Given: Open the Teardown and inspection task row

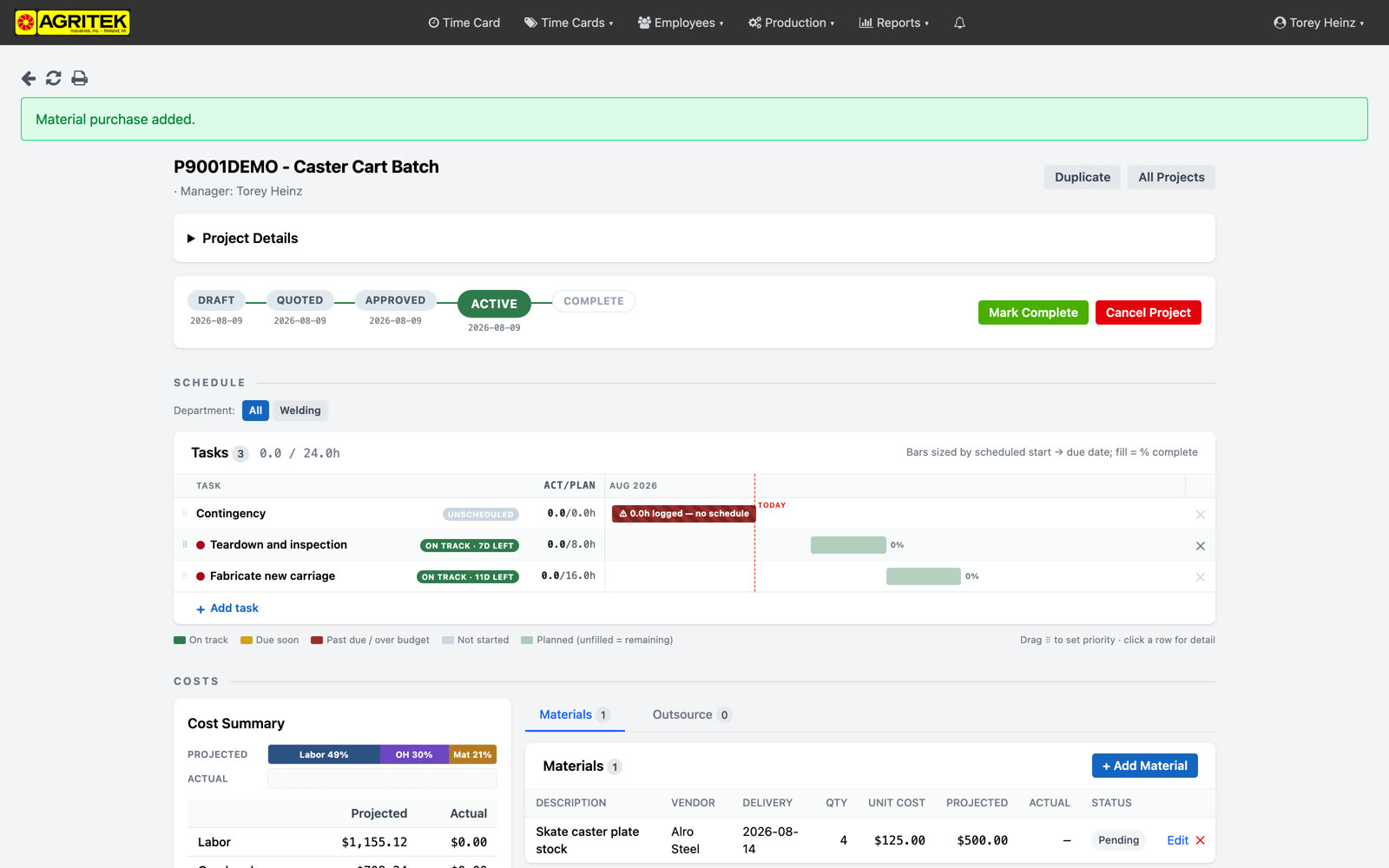Looking at the screenshot, I should pos(694,545).
